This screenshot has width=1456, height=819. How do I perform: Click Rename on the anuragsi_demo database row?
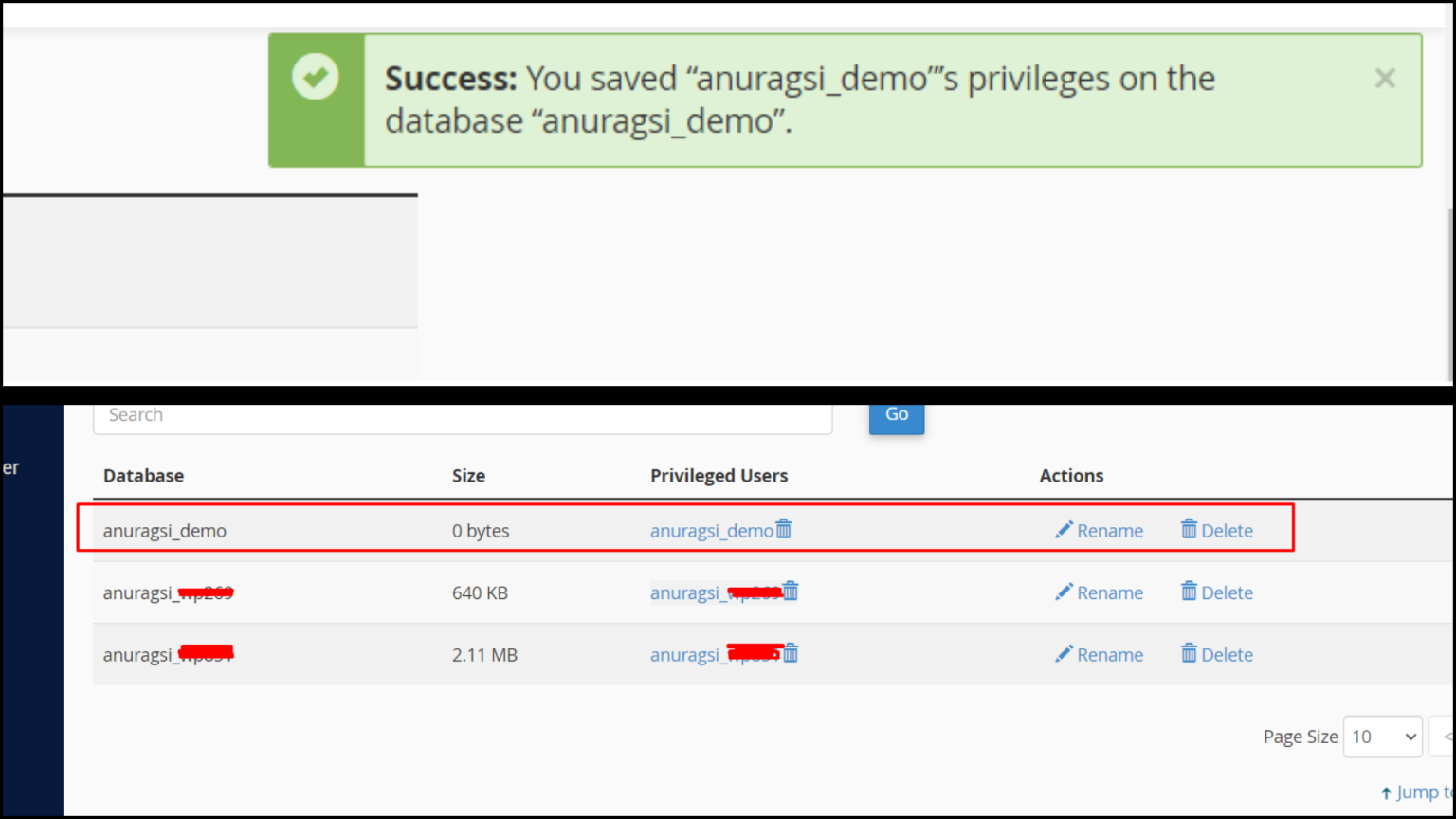coord(1109,530)
